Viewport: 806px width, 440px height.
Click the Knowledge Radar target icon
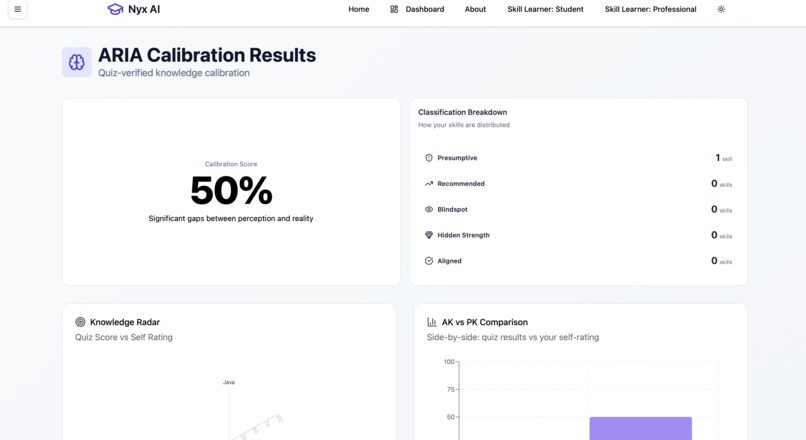point(80,322)
